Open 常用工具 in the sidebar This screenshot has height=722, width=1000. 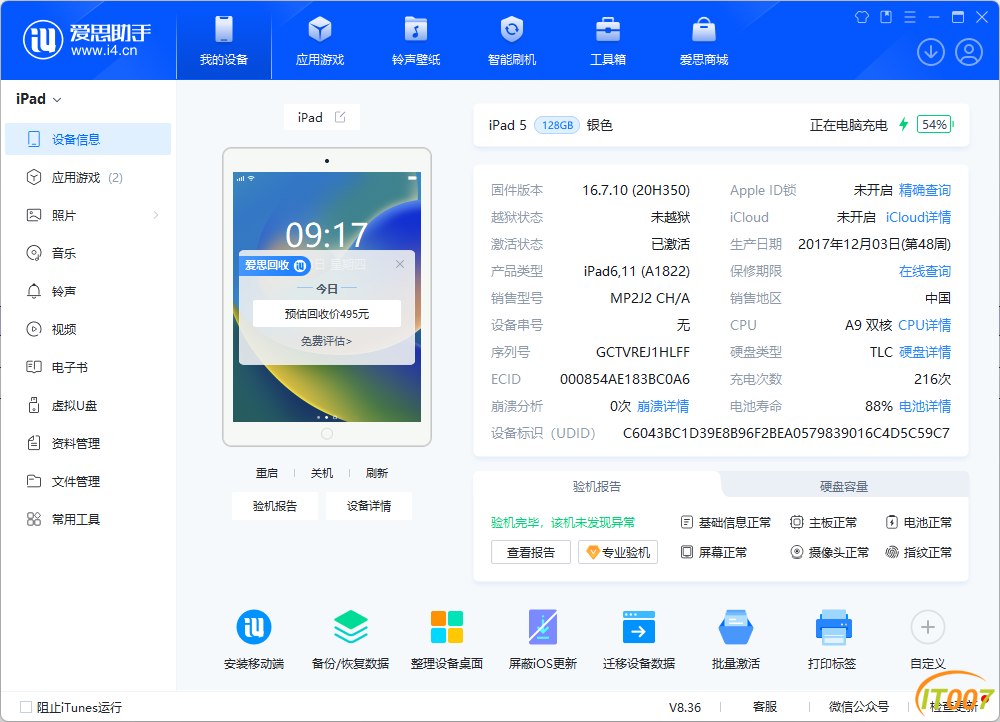[x=88, y=519]
